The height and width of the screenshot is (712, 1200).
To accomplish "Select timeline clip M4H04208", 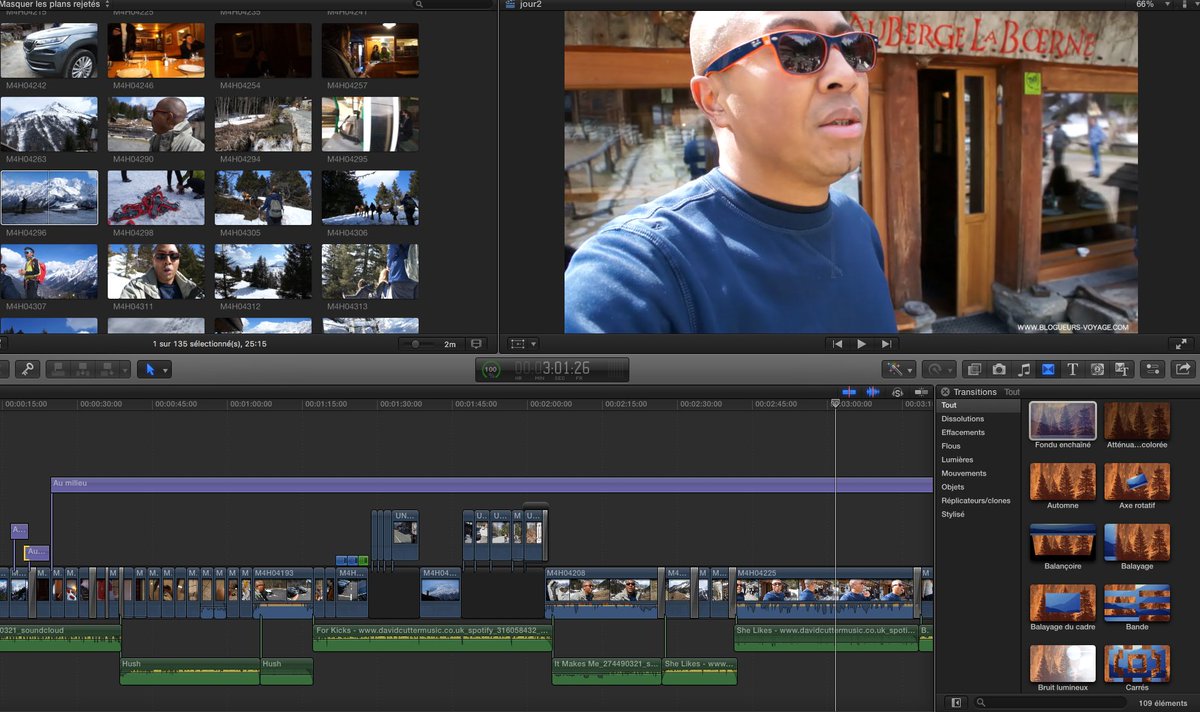I will pos(602,592).
